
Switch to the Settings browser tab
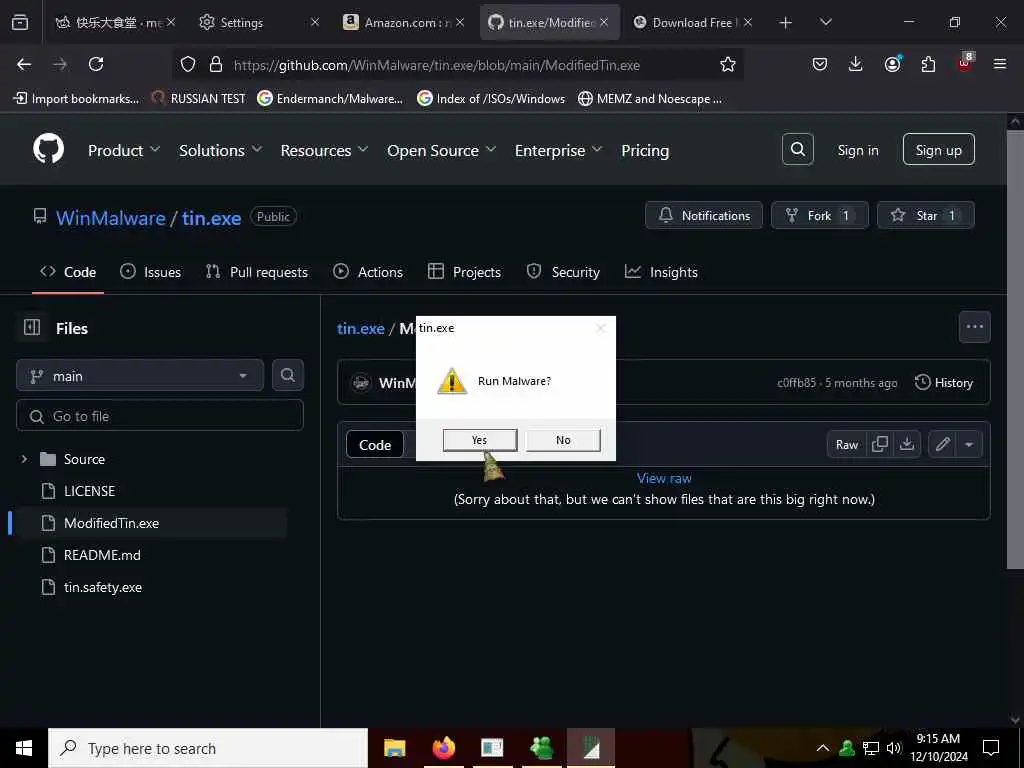259,22
